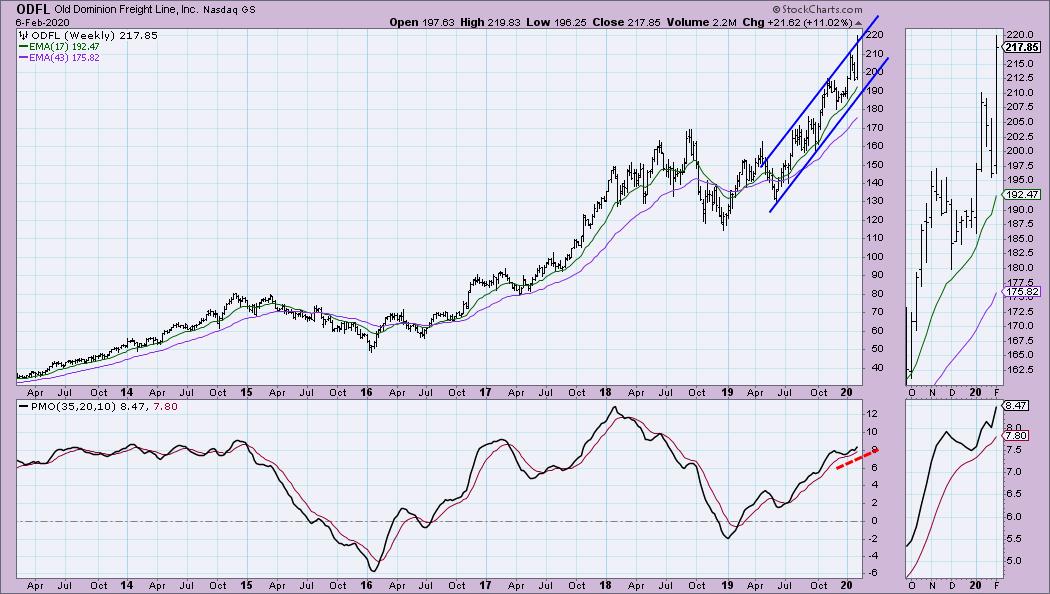Click the red dashed trendline on PMO

coord(857,459)
